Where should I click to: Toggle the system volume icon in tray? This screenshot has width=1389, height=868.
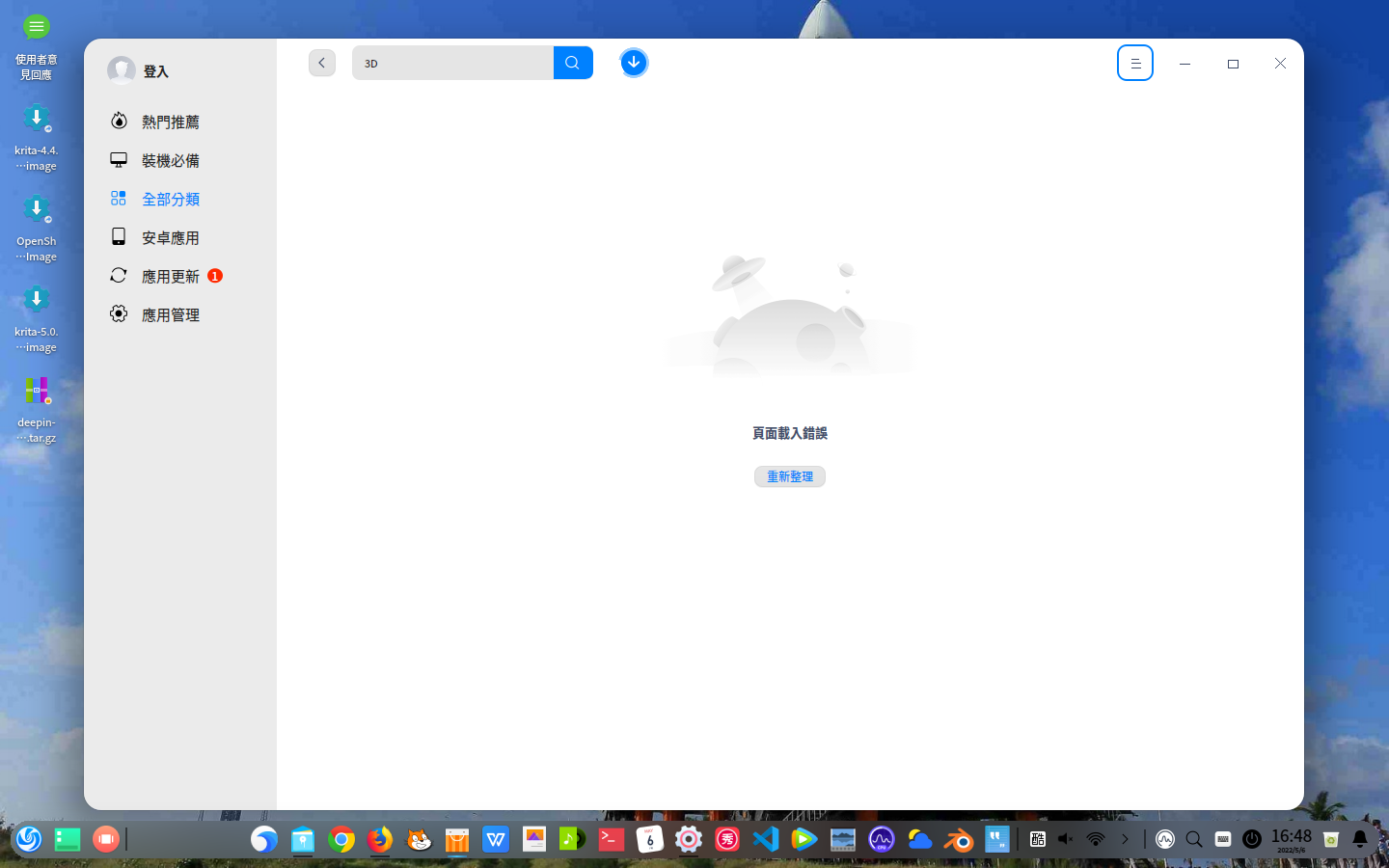pos(1065,839)
